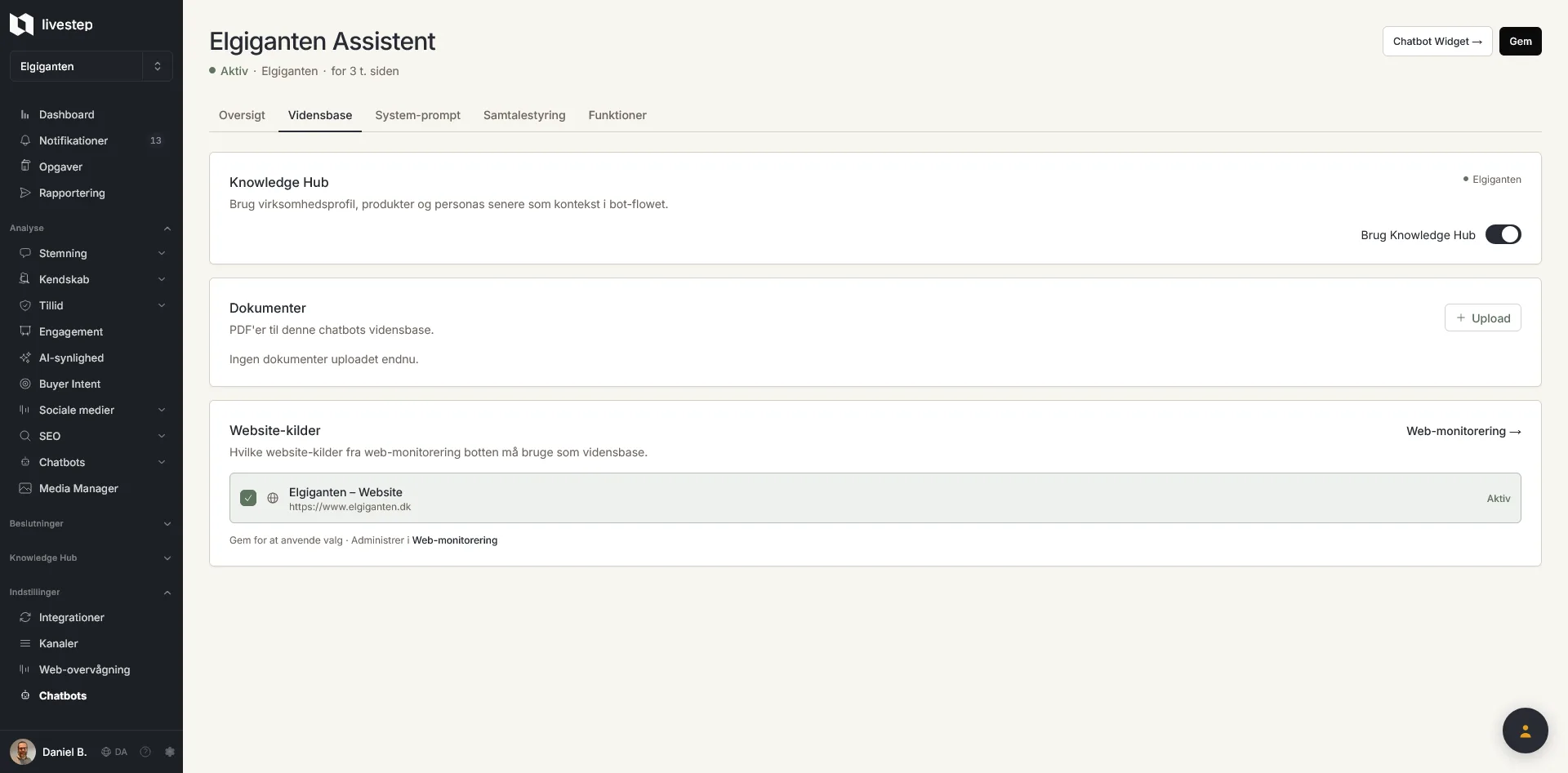This screenshot has height=773, width=1568.
Task: Switch to the System-prompt tab
Action: (x=417, y=115)
